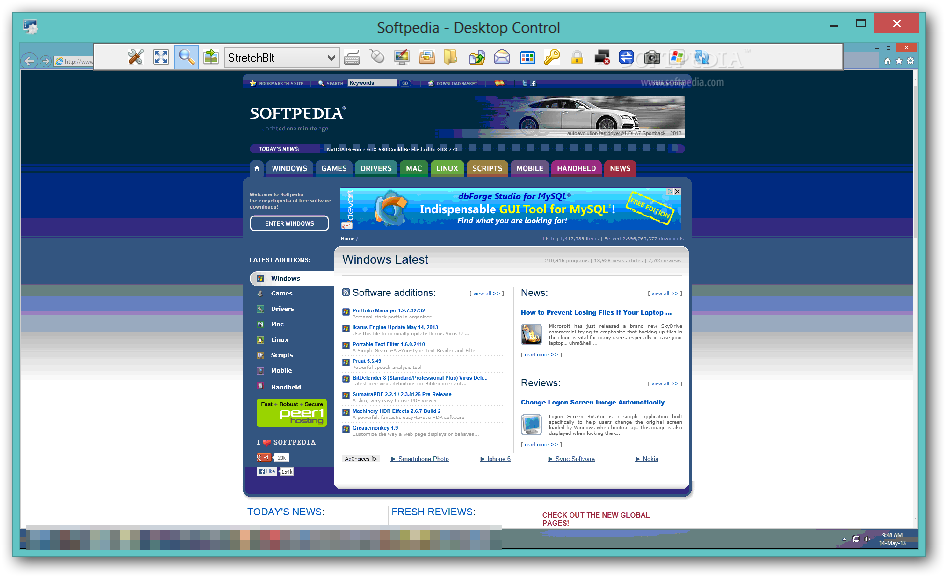
Task: Switch to the NEWS tab
Action: pyautogui.click(x=620, y=168)
